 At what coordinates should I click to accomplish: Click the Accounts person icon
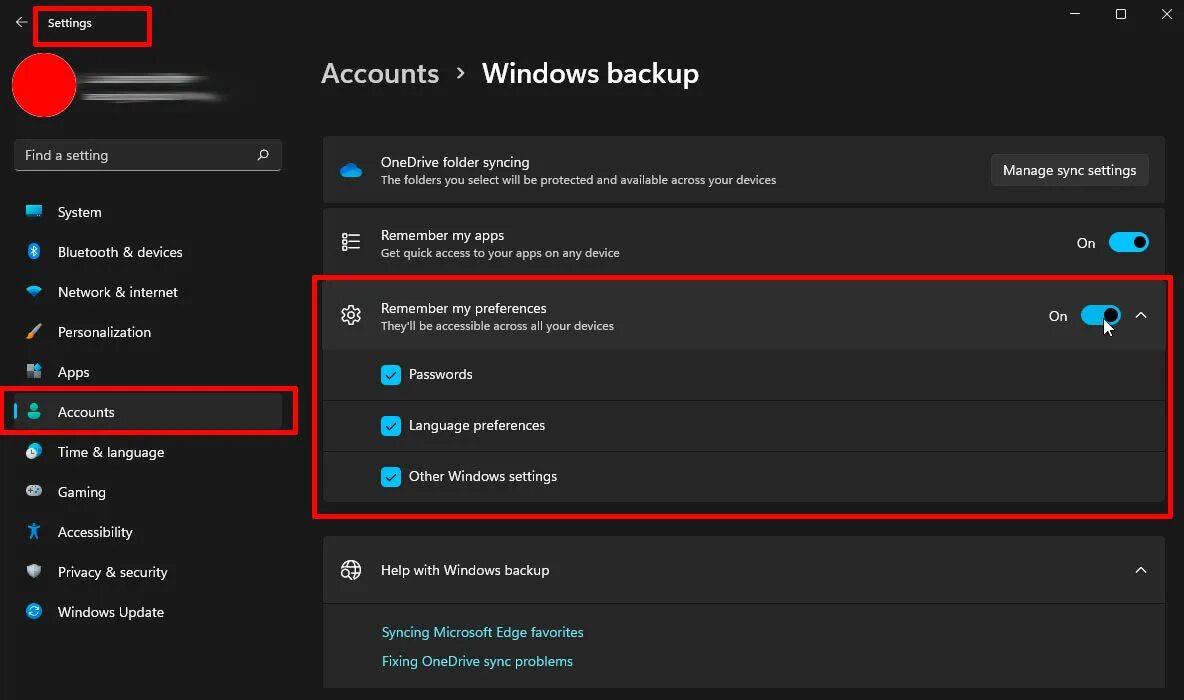34,412
